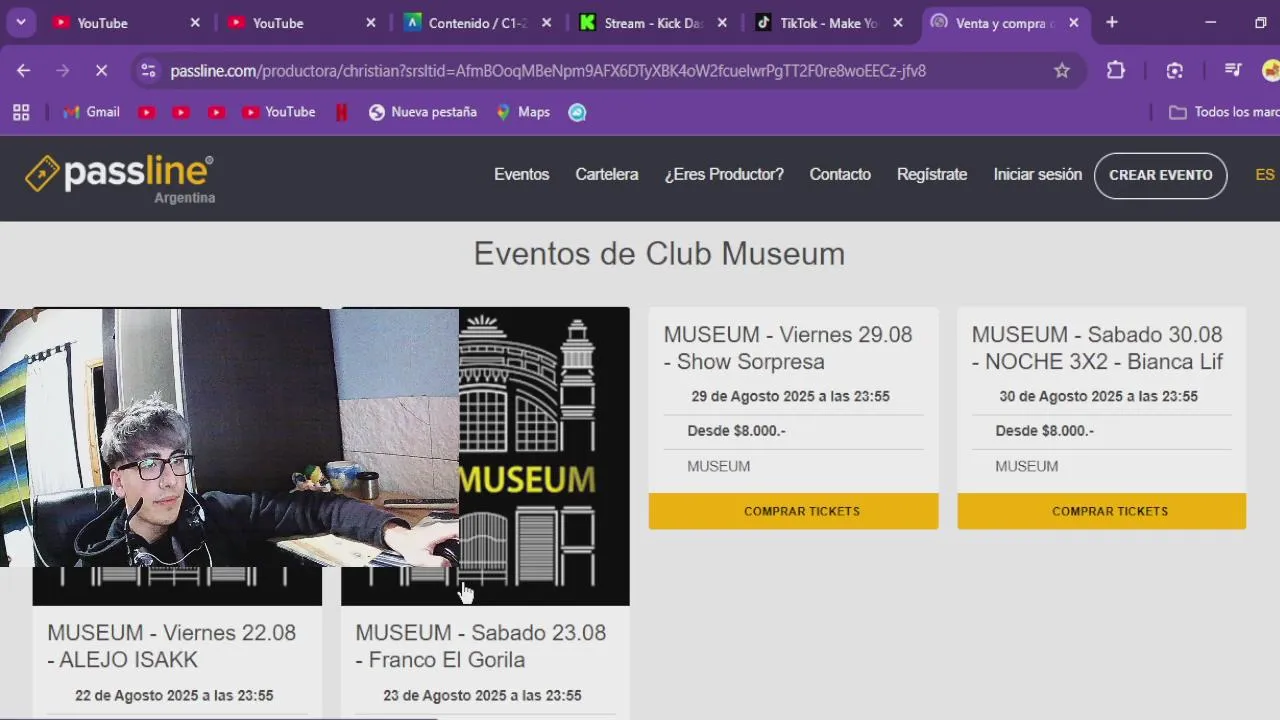
Task: Click '23 de Agosto 2025 a las 23:55'
Action: pyautogui.click(x=482, y=695)
